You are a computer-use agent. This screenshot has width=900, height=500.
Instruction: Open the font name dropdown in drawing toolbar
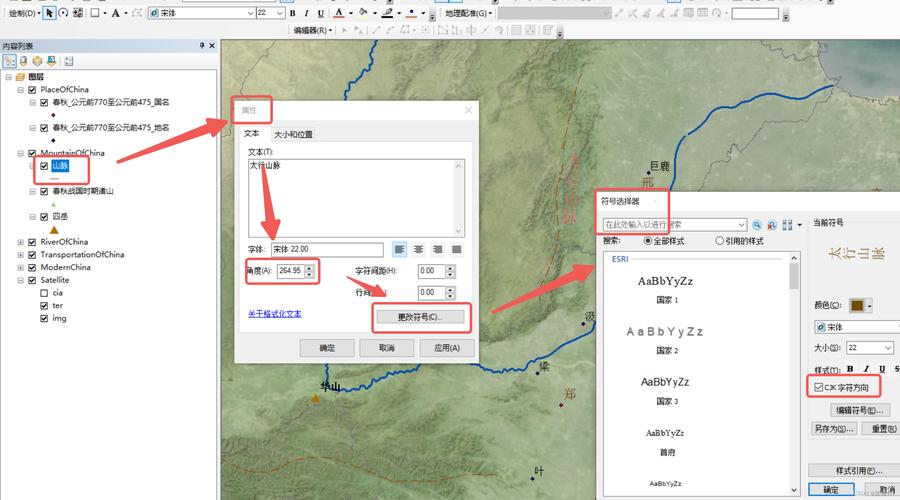tap(251, 13)
